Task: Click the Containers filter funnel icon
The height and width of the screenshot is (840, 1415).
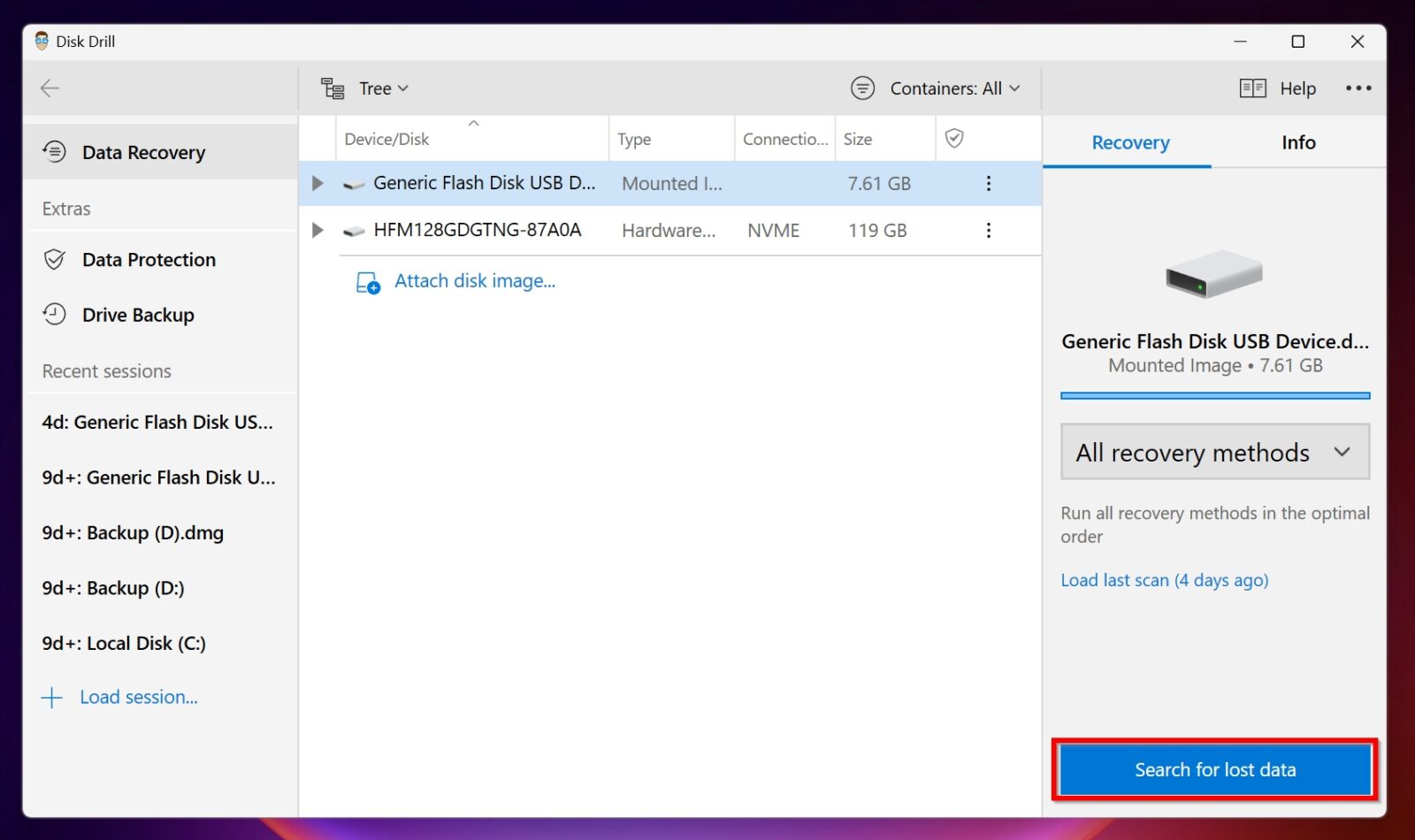Action: click(862, 88)
